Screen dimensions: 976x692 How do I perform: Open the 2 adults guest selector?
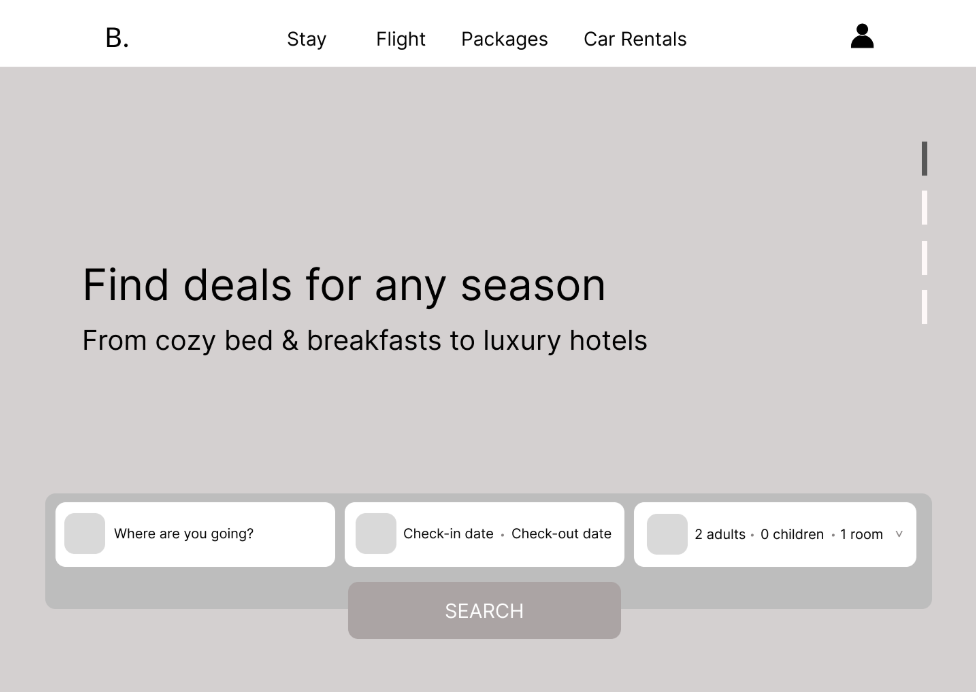[720, 535]
